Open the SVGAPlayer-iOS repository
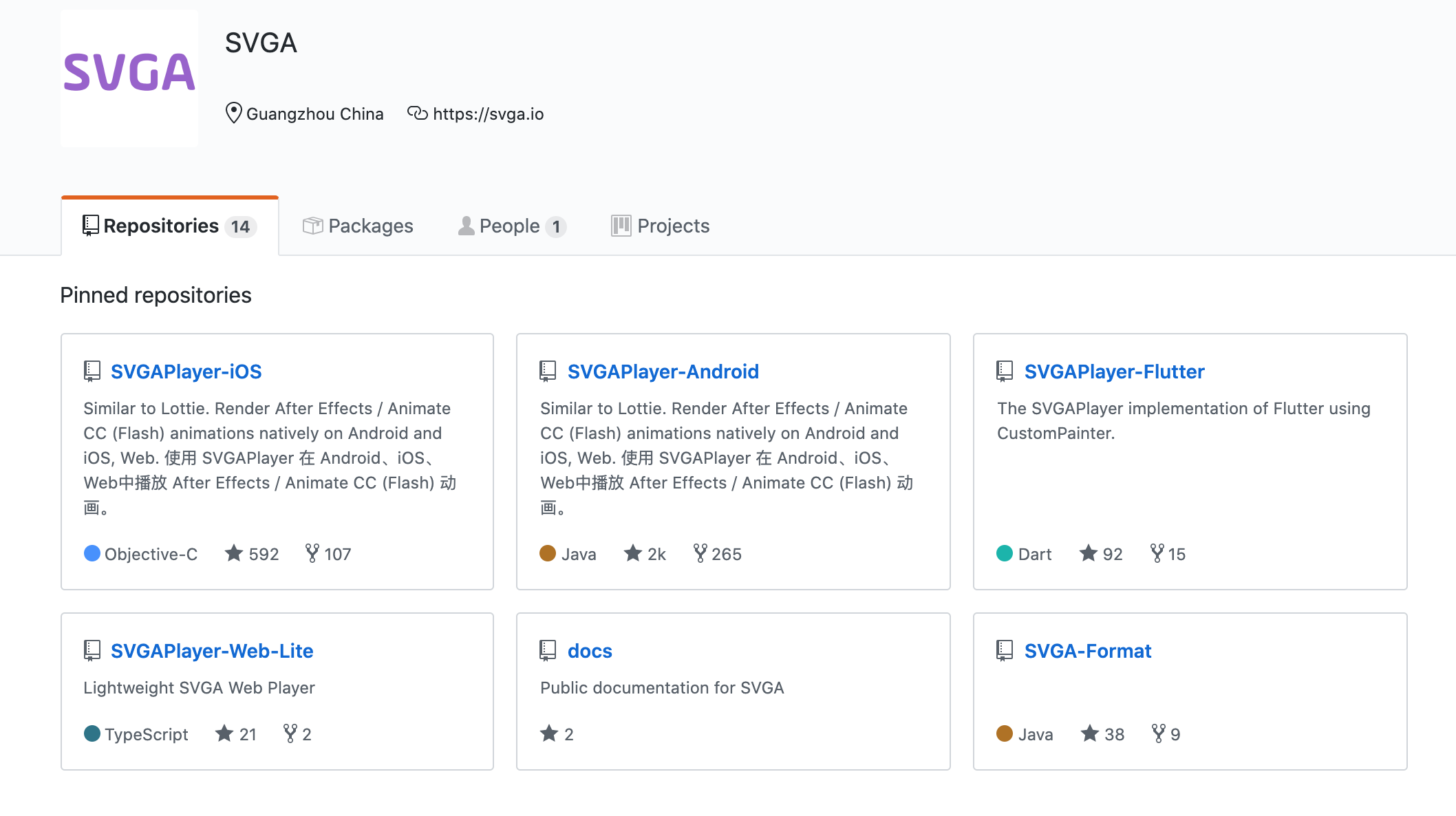Screen dimensions: 1456x816 point(186,372)
